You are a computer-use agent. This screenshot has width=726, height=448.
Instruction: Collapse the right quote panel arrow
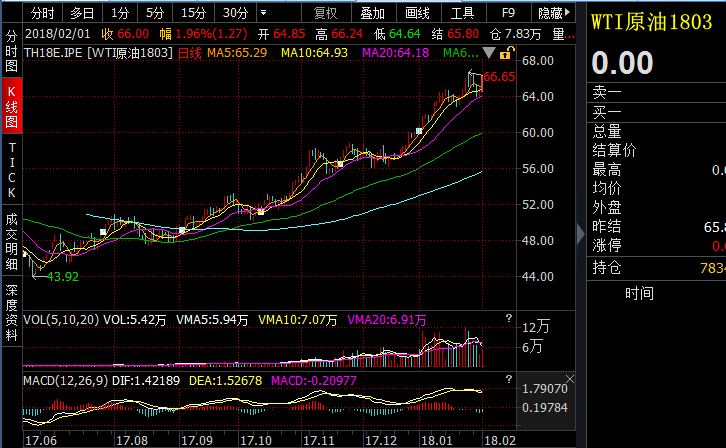coord(581,234)
